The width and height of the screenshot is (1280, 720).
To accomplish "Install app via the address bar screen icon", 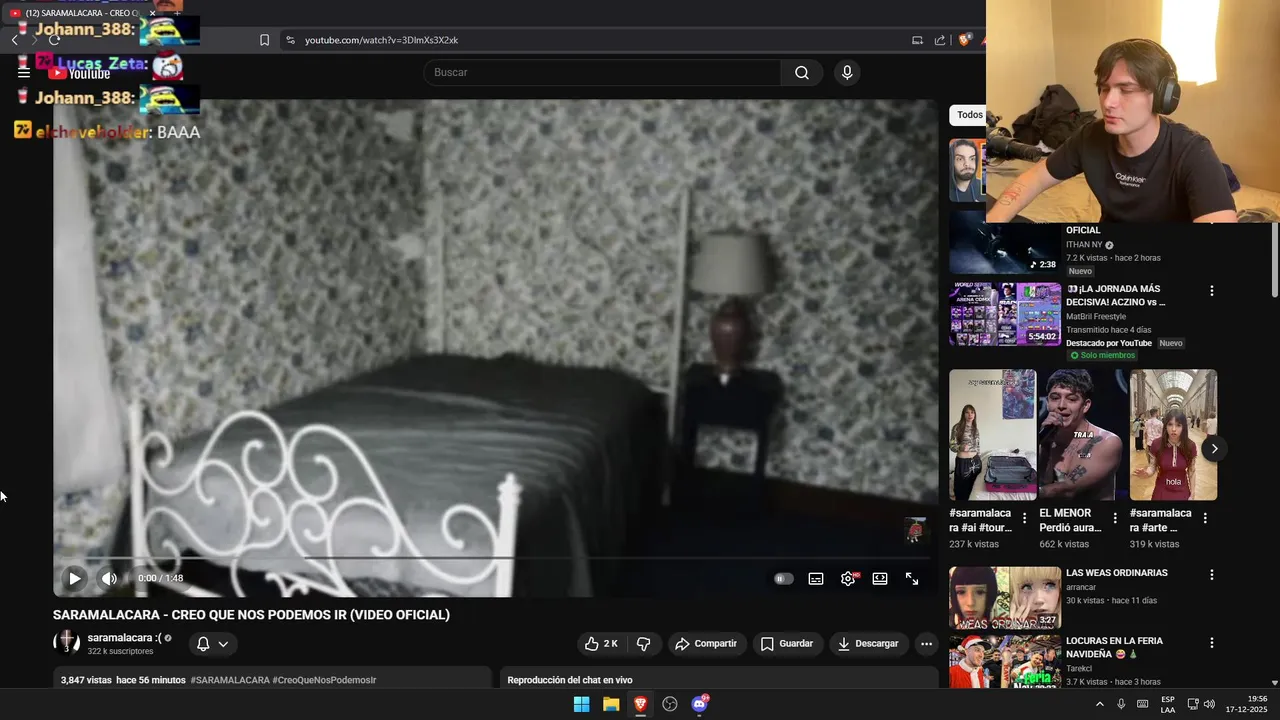I will [x=917, y=40].
